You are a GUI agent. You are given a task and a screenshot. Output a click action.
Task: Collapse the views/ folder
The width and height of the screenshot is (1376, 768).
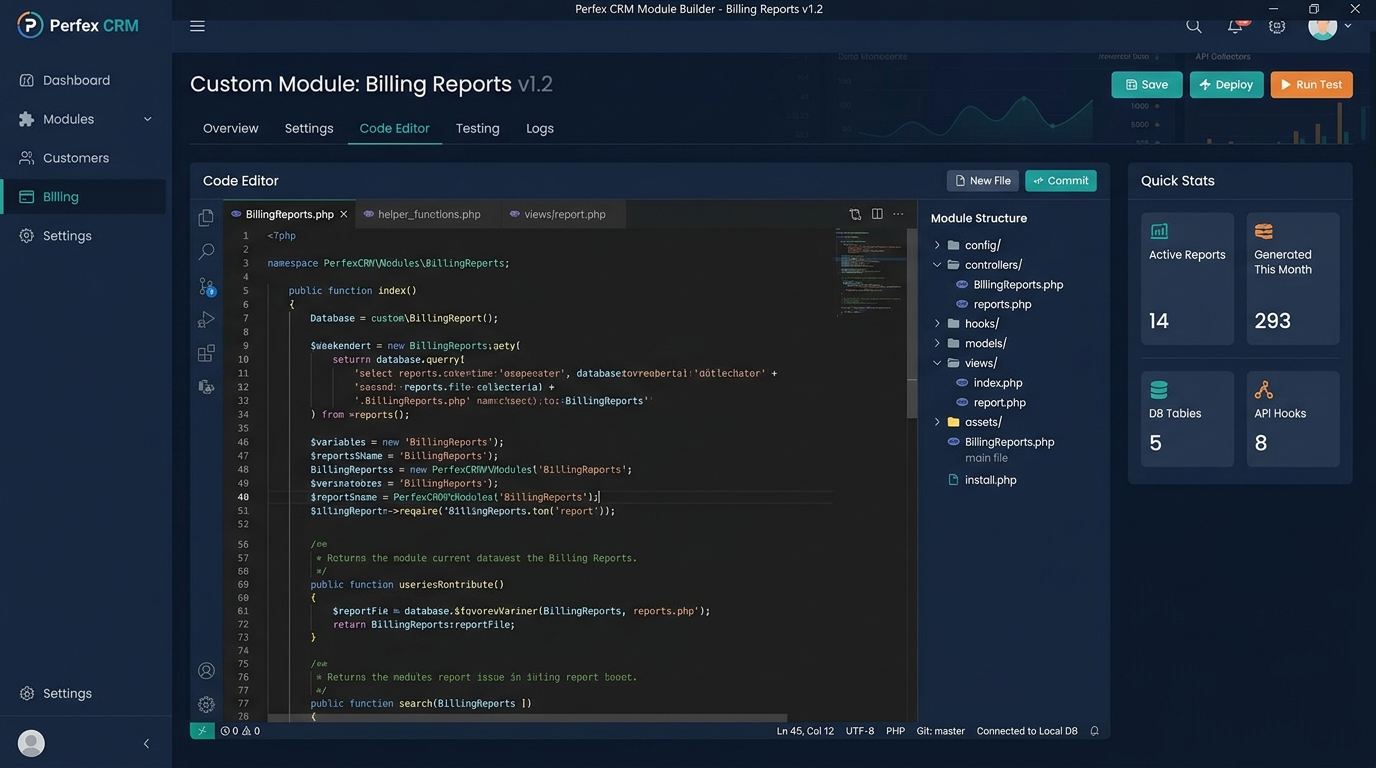937,363
